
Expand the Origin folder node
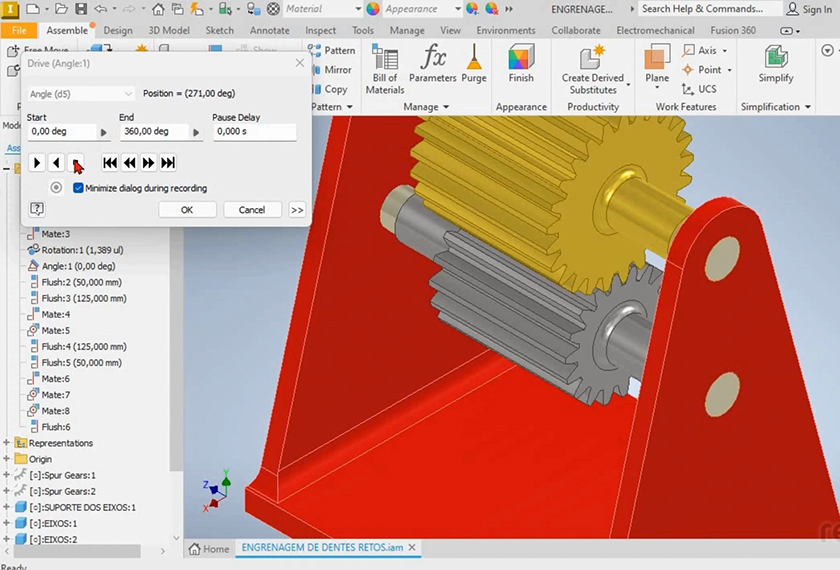pyautogui.click(x=7, y=459)
